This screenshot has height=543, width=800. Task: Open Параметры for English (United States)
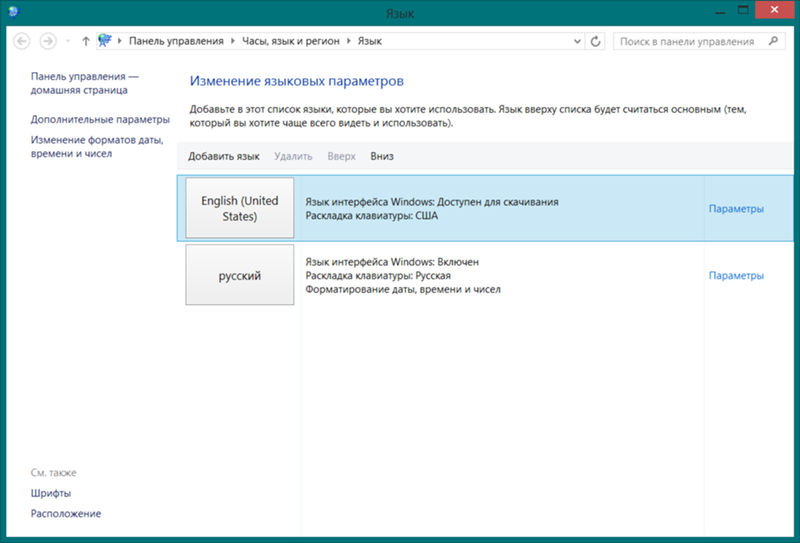(x=736, y=209)
